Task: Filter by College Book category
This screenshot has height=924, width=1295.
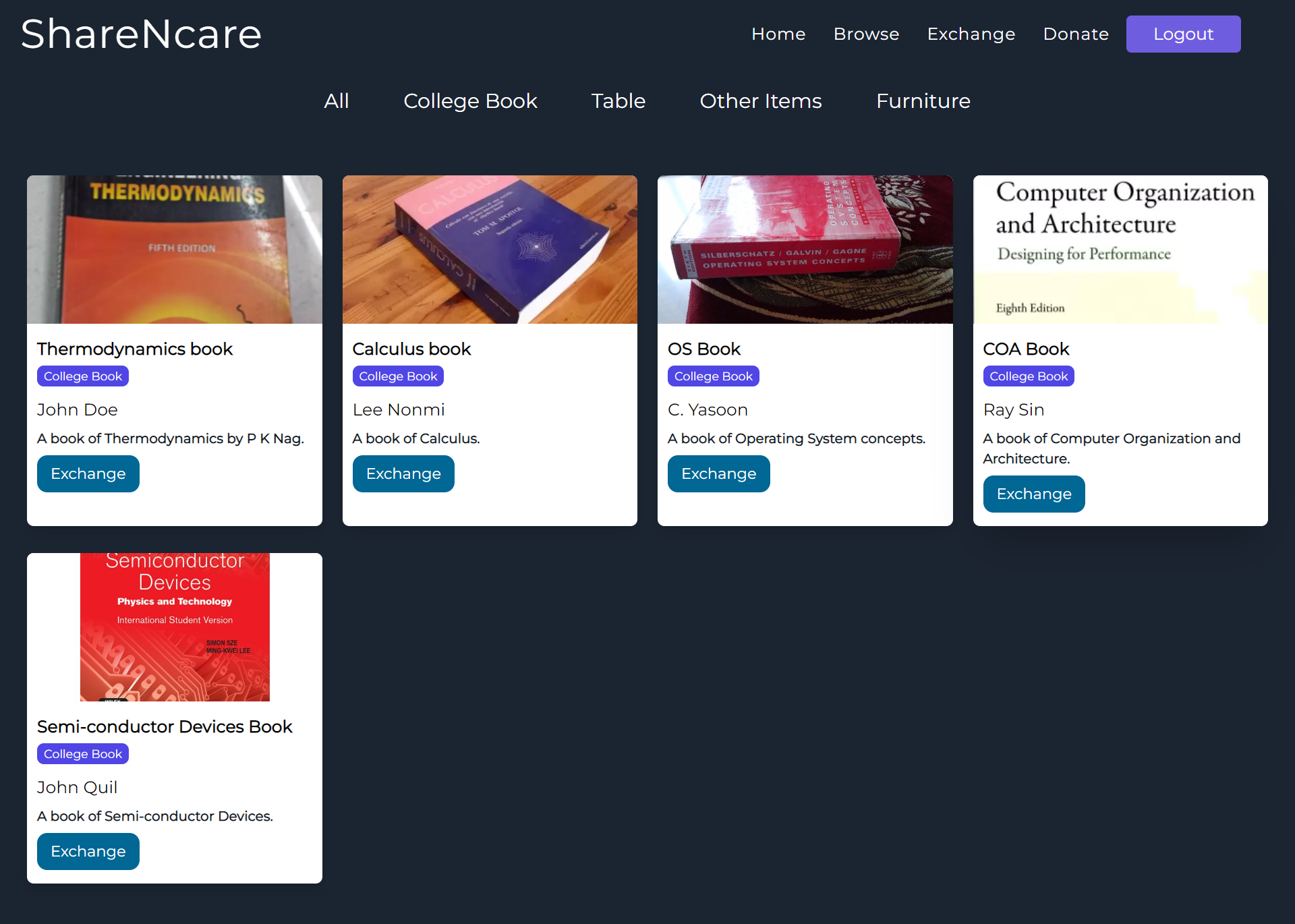Action: [470, 100]
